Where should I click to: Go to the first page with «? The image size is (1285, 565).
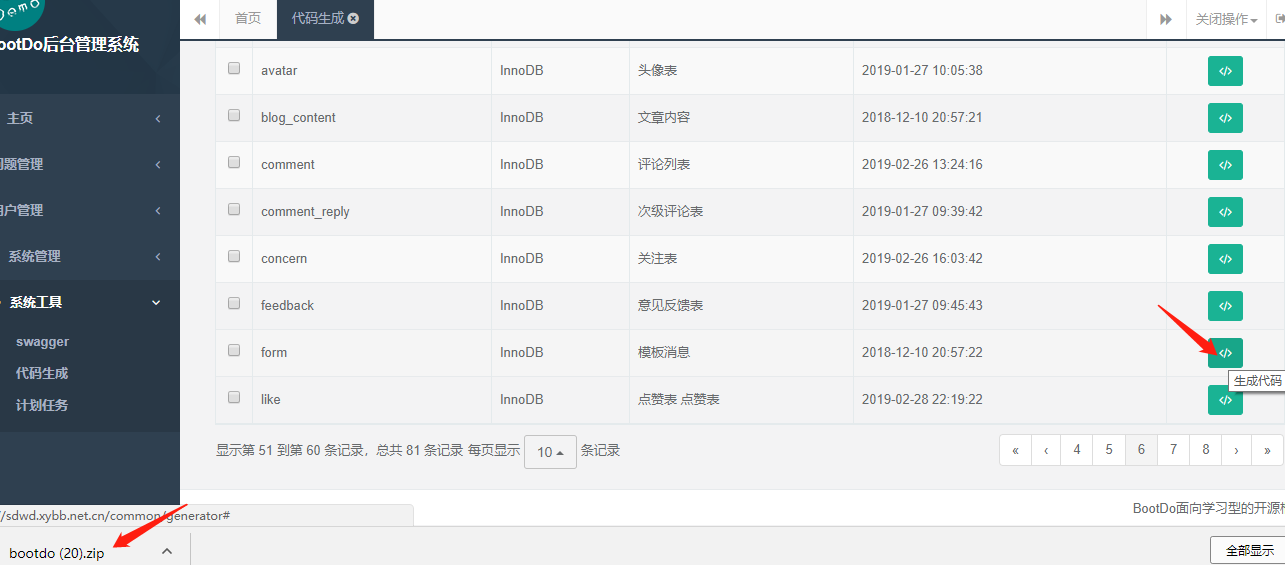1015,450
